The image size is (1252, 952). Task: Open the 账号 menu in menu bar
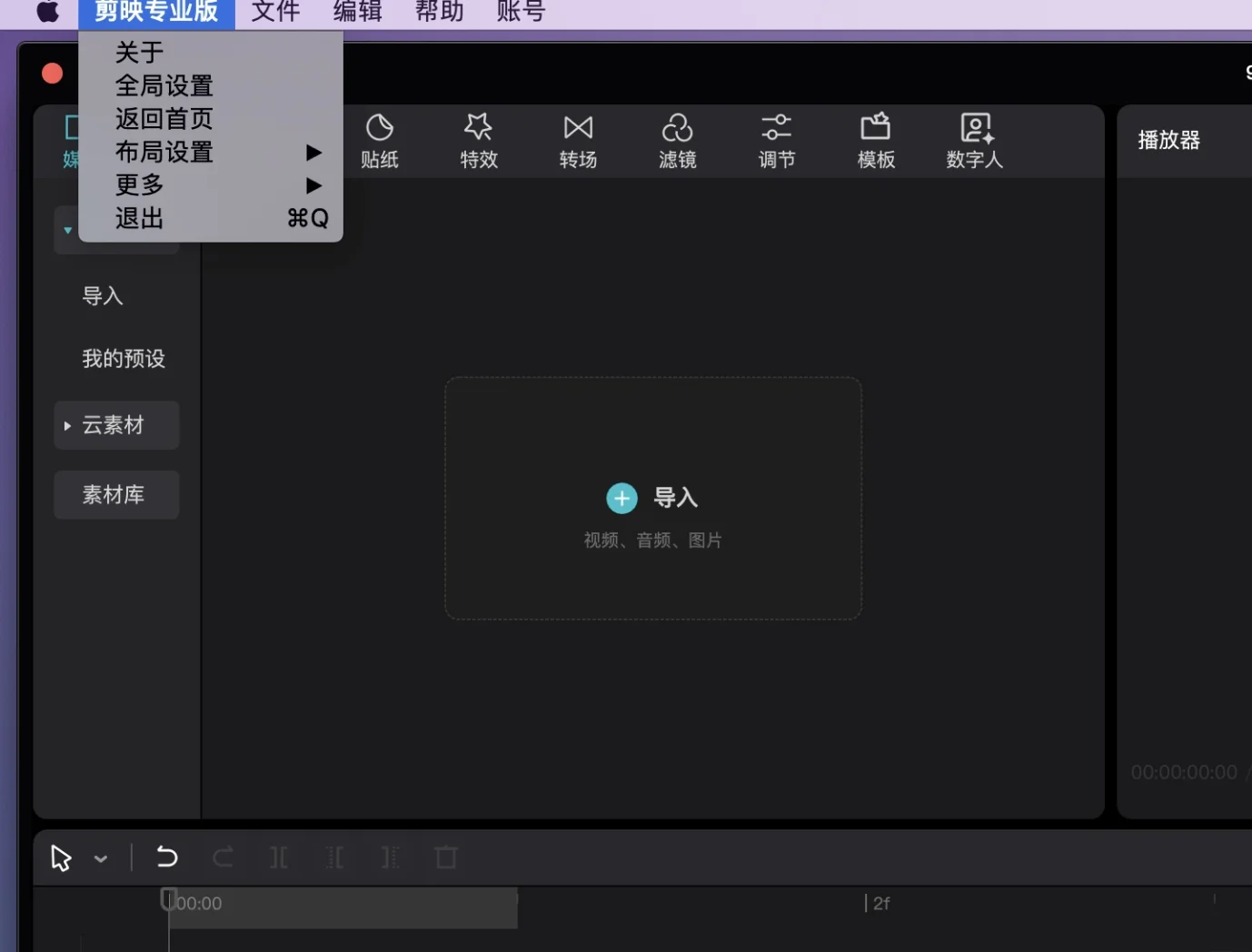click(521, 12)
